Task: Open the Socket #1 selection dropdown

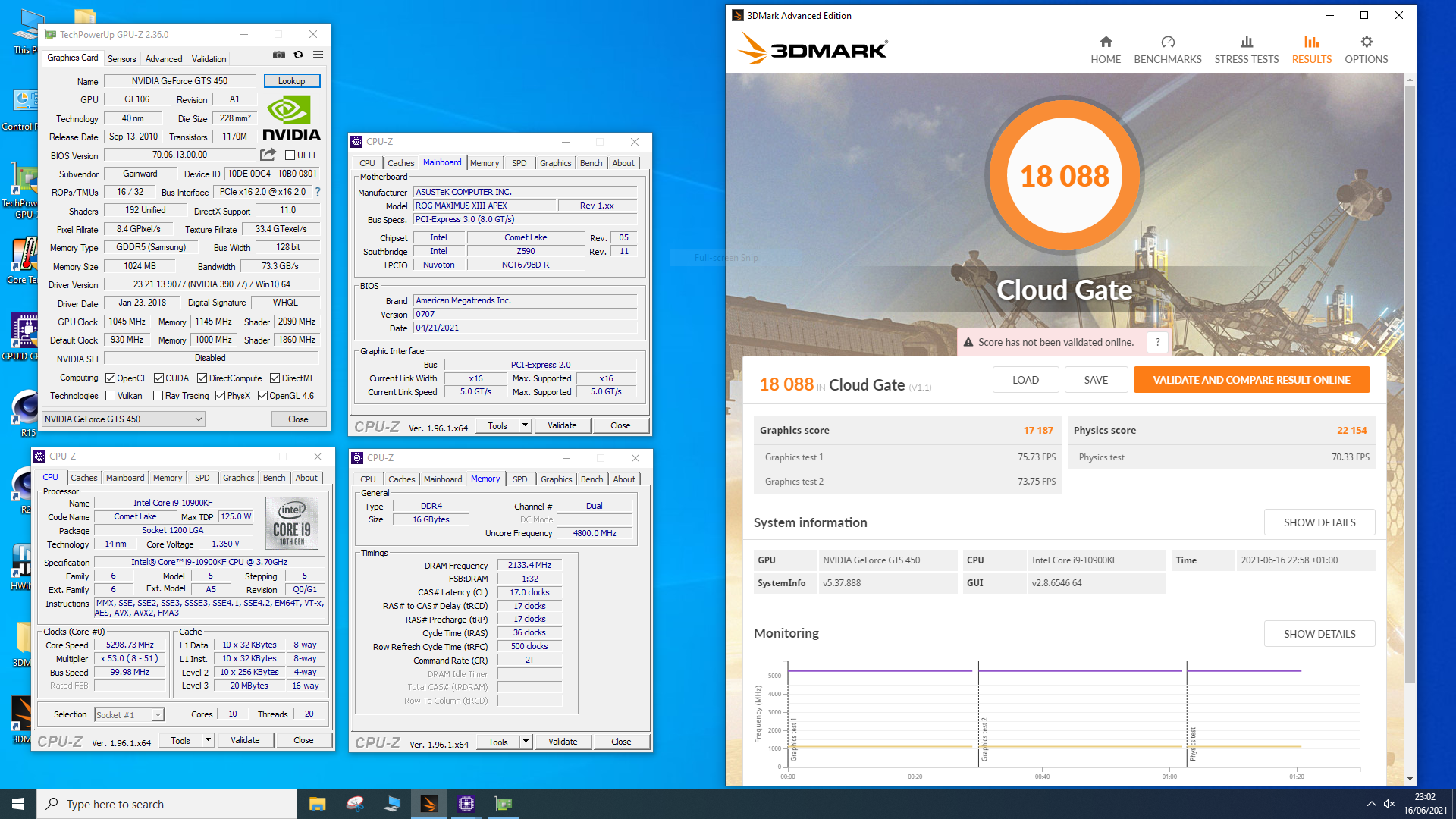Action: (x=129, y=714)
